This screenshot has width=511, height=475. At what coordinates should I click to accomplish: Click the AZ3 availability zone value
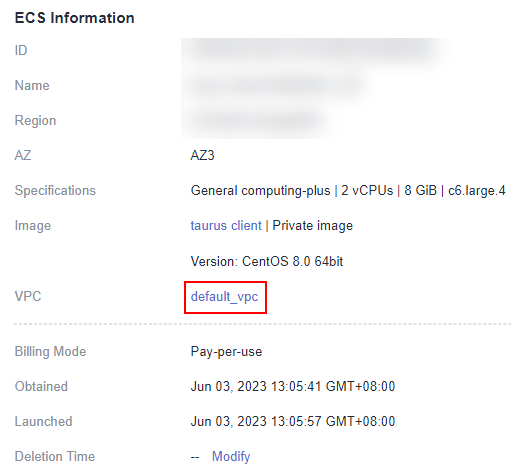(202, 155)
